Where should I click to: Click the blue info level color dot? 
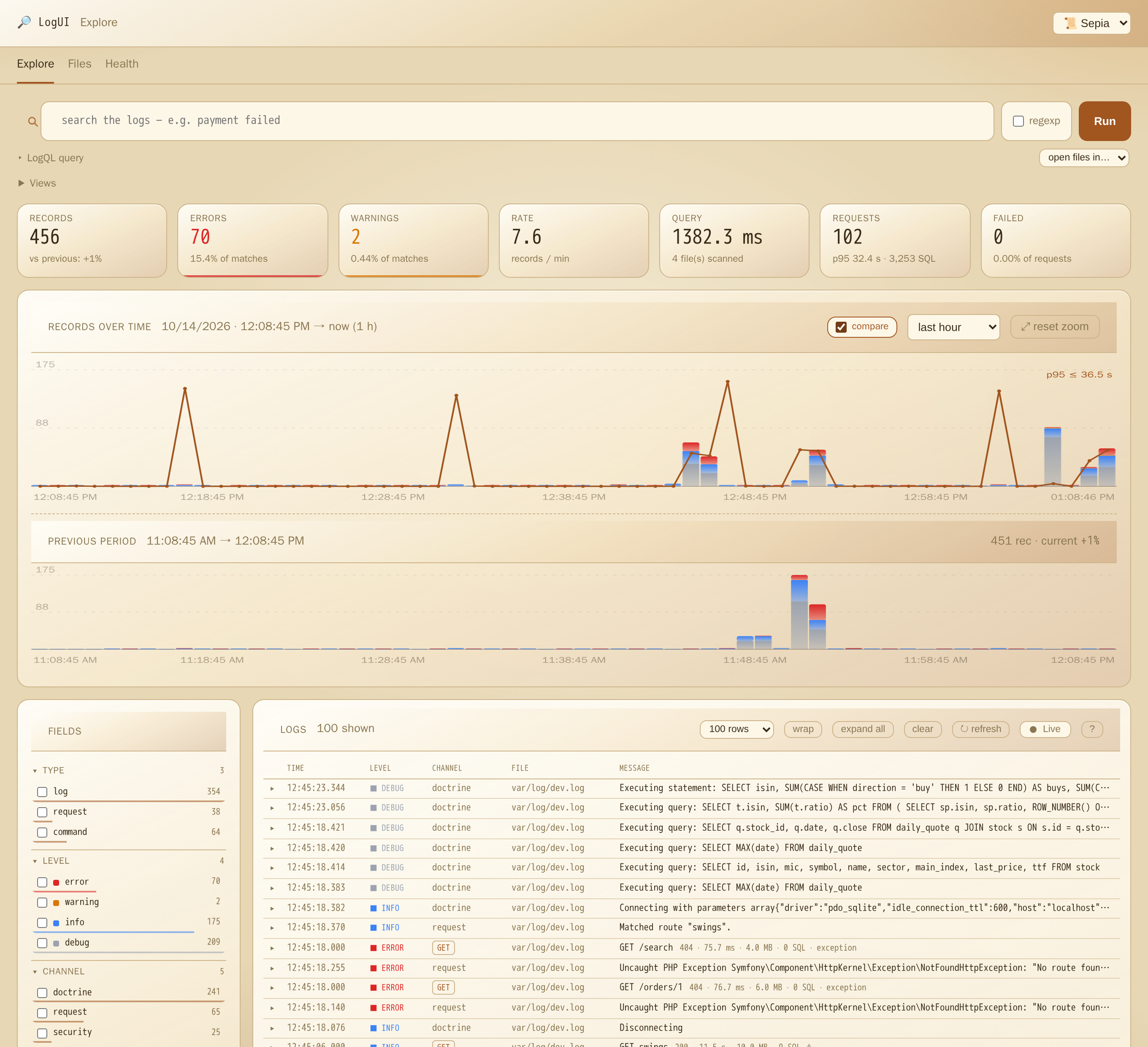[56, 923]
